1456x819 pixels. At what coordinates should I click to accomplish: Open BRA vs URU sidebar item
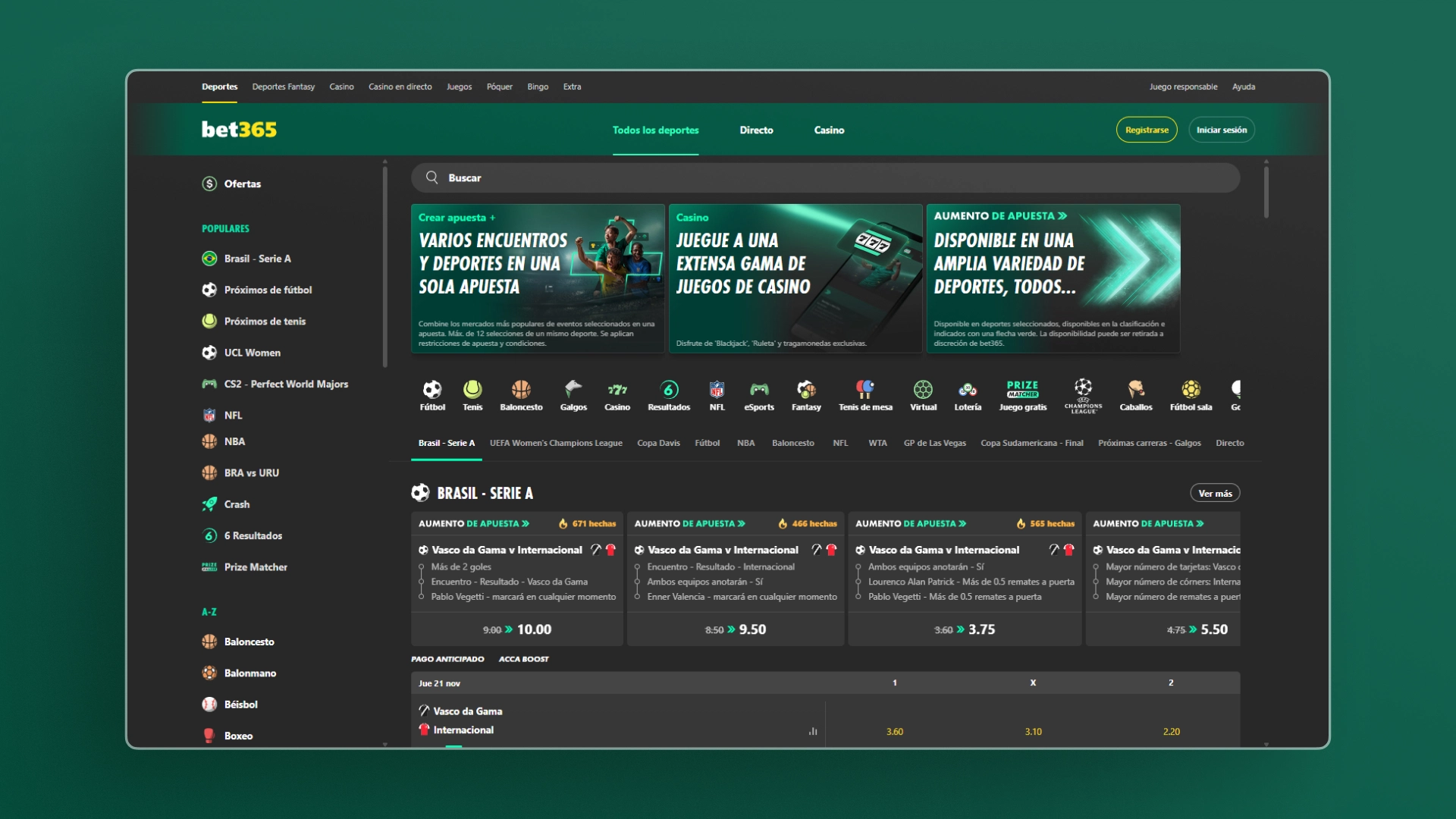click(x=240, y=472)
